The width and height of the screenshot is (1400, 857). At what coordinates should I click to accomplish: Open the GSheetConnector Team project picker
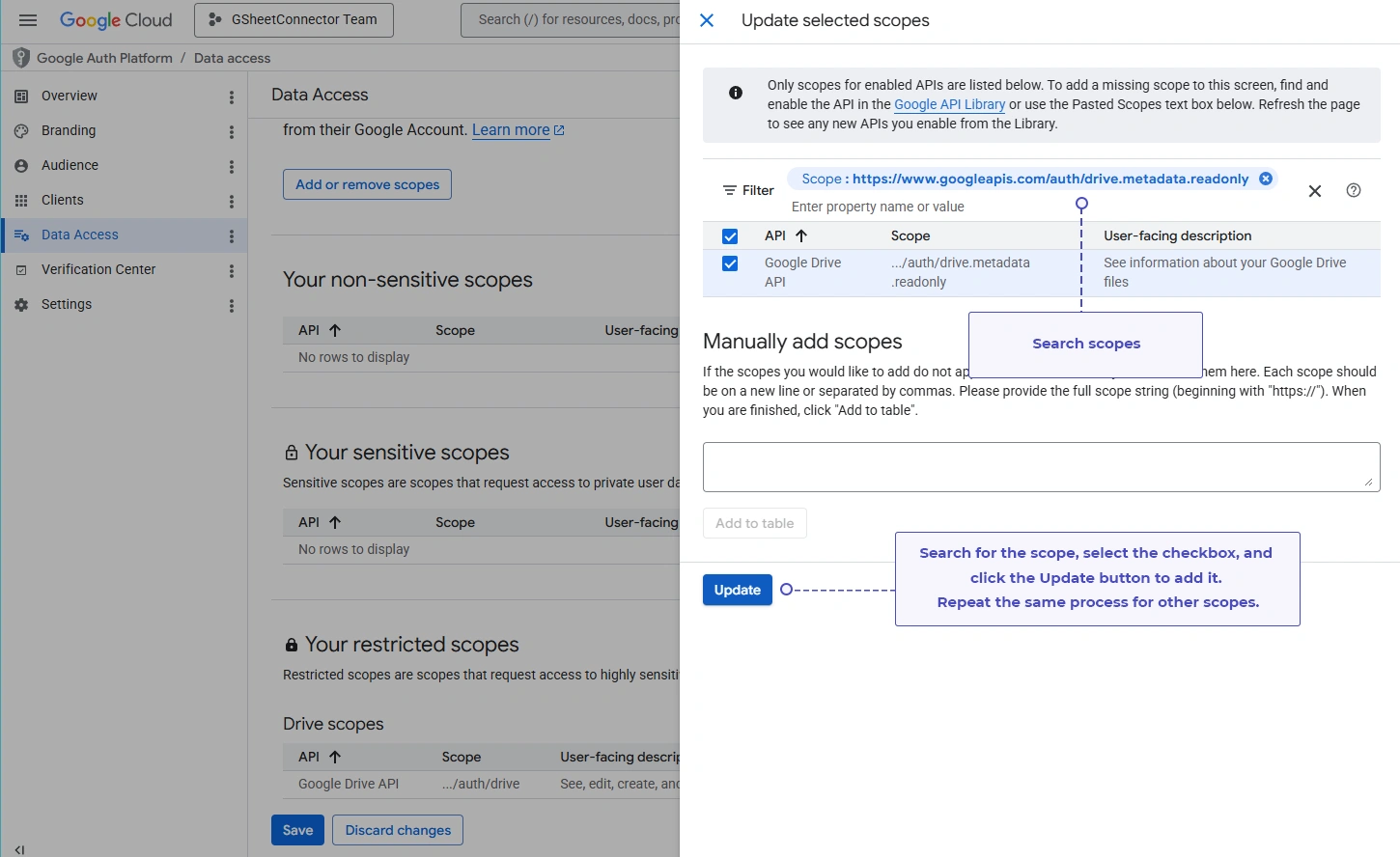pos(294,20)
